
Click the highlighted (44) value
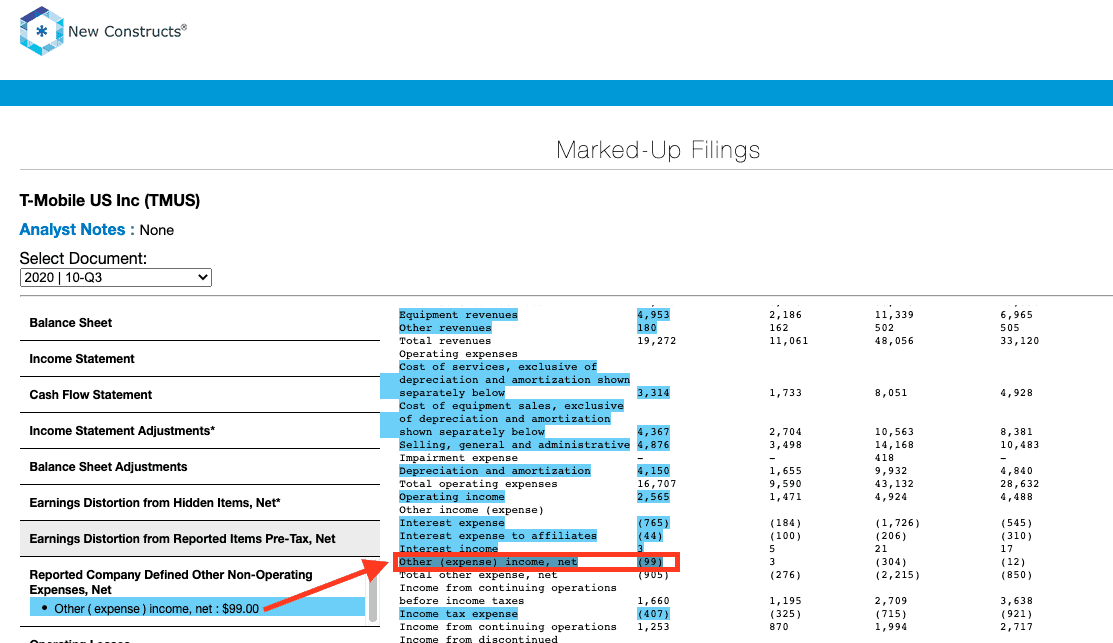[x=650, y=536]
